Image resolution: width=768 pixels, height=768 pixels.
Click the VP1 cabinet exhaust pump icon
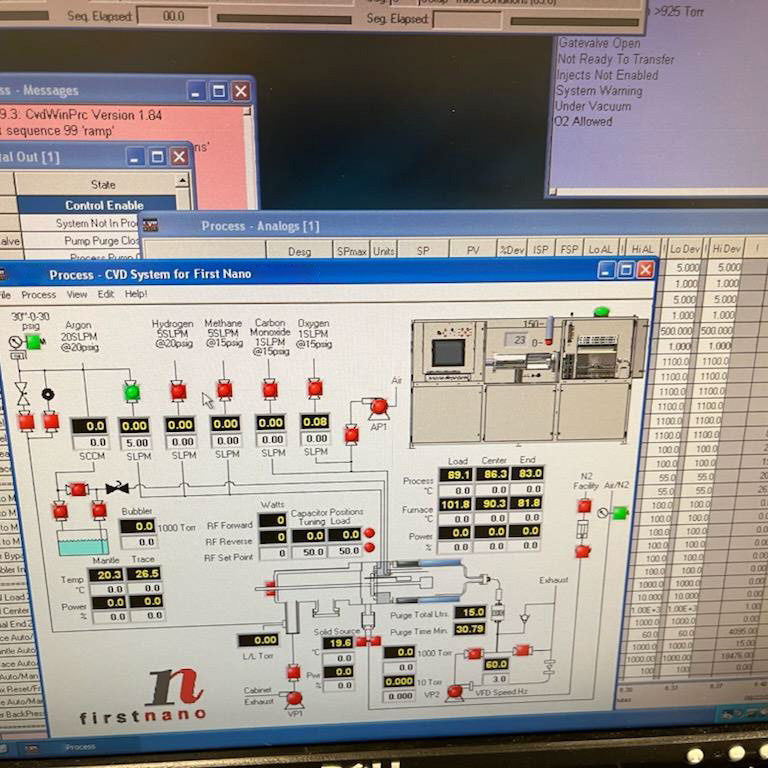pos(294,699)
